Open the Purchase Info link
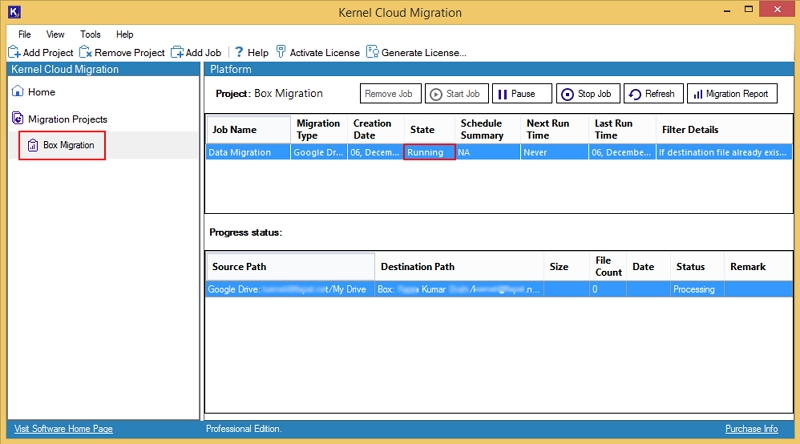Viewport: 800px width, 444px height. [752, 429]
